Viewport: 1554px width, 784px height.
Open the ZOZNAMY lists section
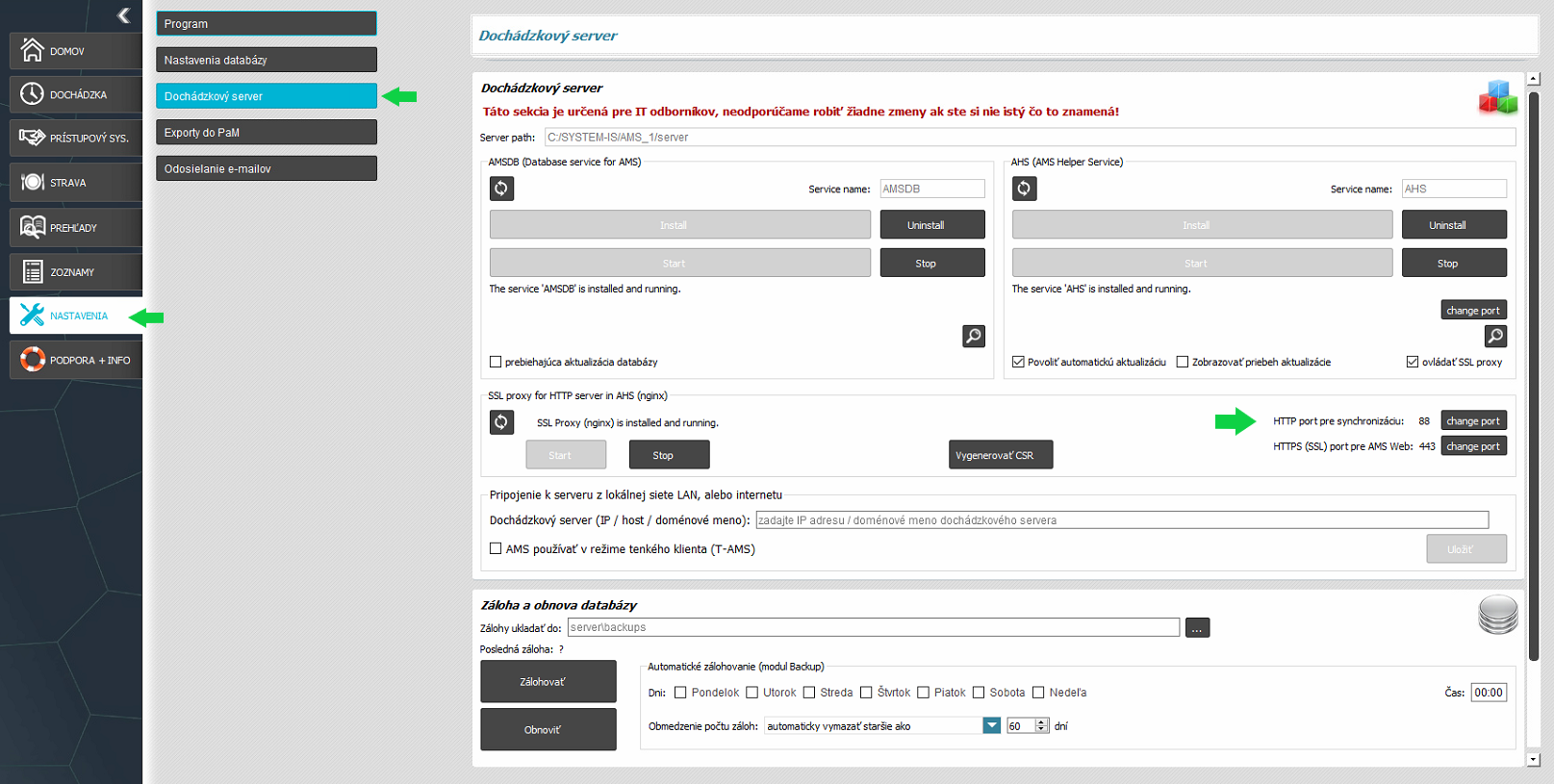point(76,272)
